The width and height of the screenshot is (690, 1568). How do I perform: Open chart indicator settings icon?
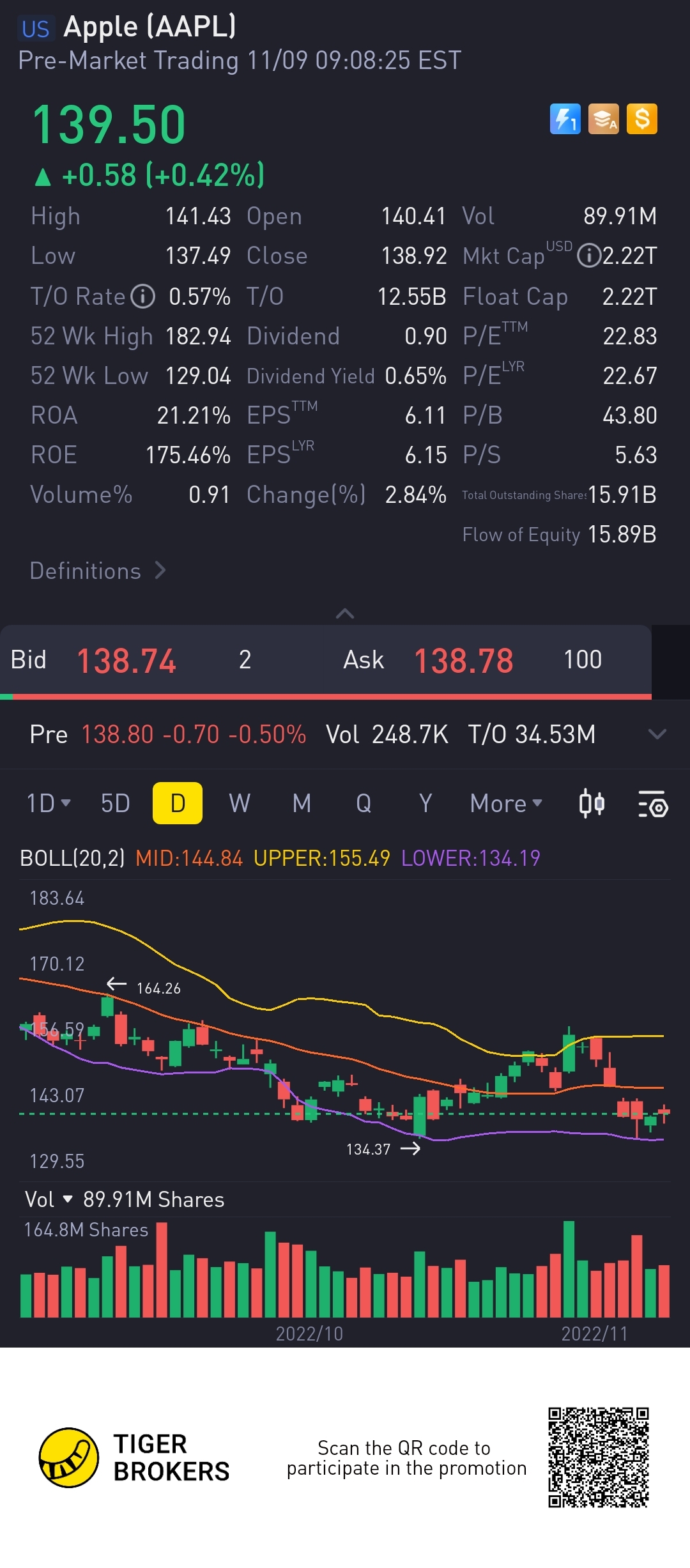point(653,803)
